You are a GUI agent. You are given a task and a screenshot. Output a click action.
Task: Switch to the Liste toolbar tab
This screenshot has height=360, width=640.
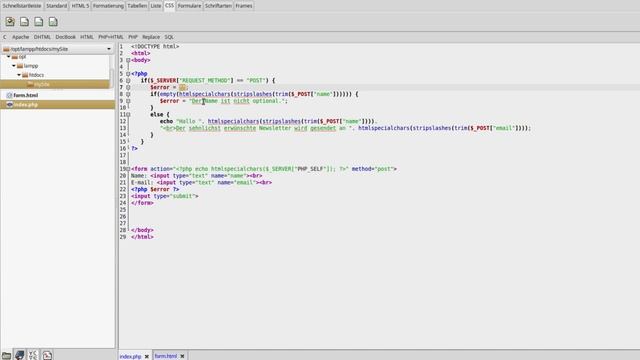(x=156, y=6)
